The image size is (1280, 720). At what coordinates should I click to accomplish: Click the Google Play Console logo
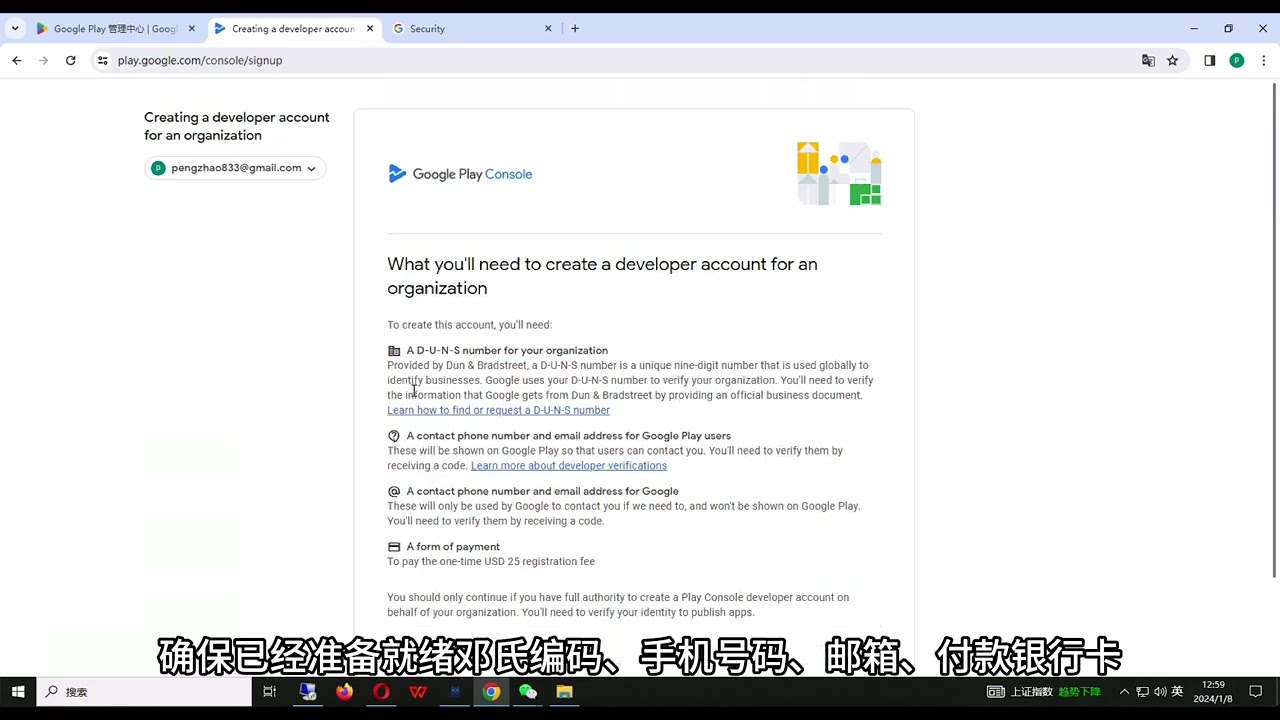pyautogui.click(x=460, y=174)
